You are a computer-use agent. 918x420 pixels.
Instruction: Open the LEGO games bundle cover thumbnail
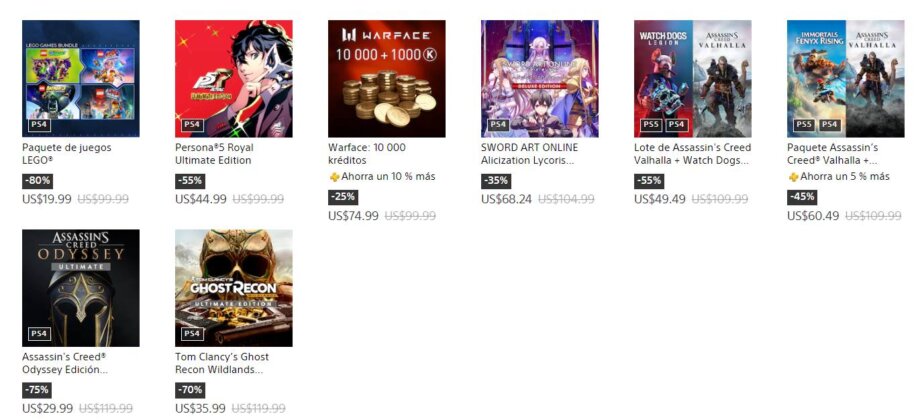coord(81,78)
